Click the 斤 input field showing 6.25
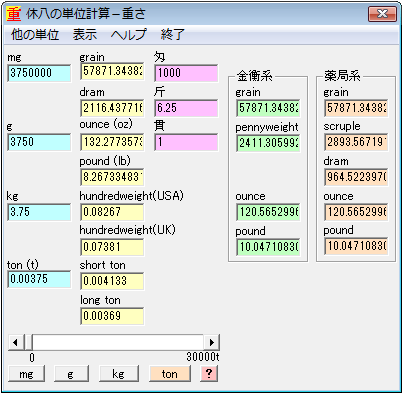The height and width of the screenshot is (395, 402). (x=186, y=108)
